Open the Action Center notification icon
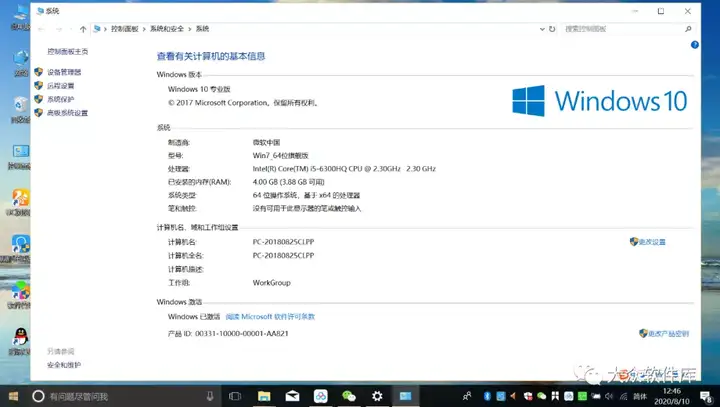This screenshot has width=720, height=407. click(x=706, y=396)
